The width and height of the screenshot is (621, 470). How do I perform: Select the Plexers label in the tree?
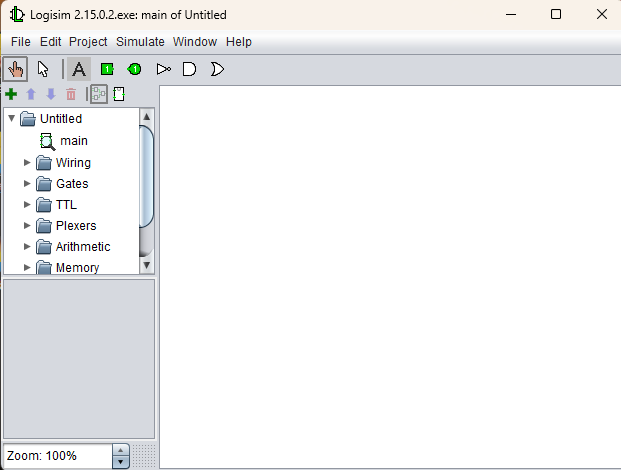[x=76, y=225]
